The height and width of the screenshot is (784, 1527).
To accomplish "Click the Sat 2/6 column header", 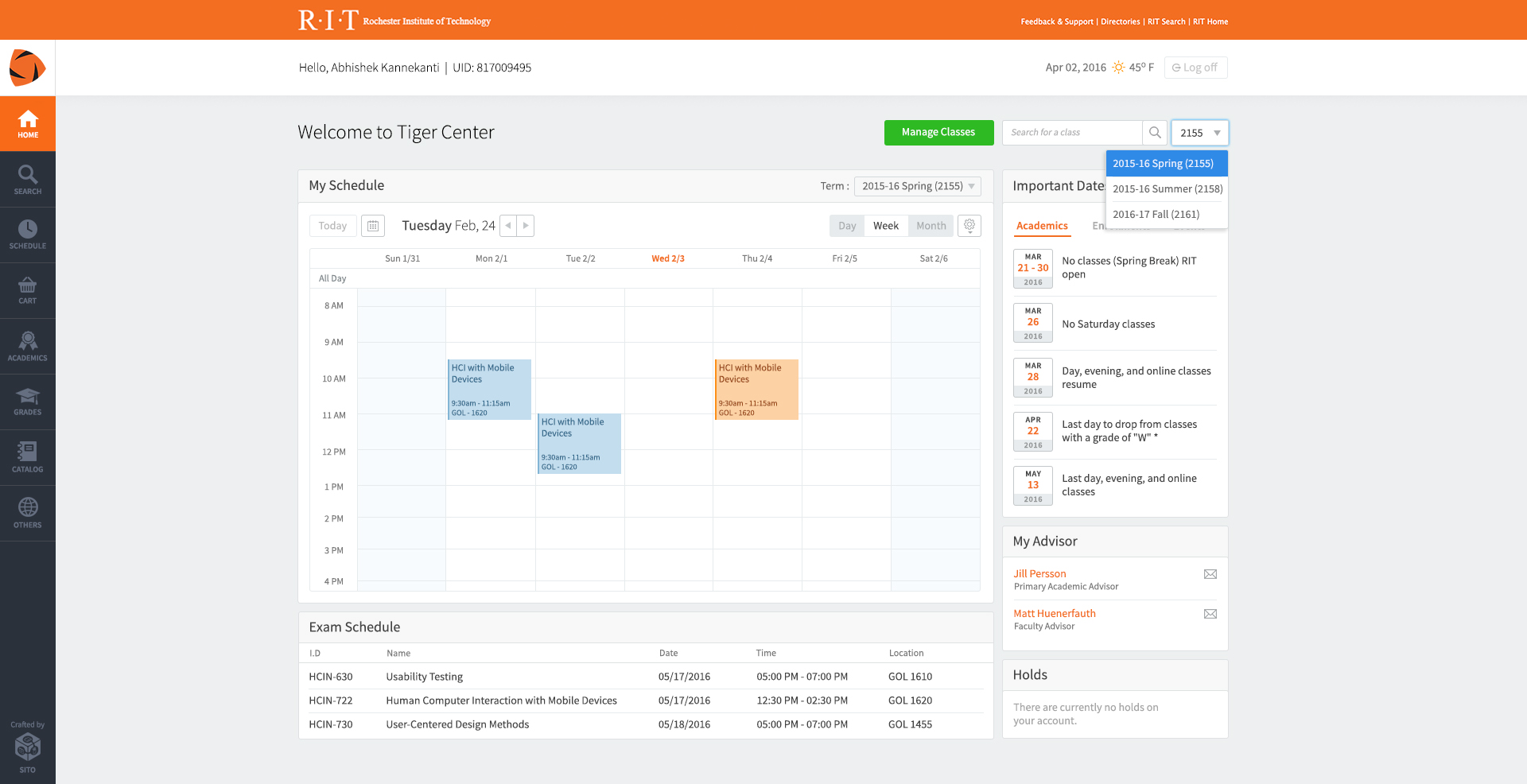I will [934, 259].
